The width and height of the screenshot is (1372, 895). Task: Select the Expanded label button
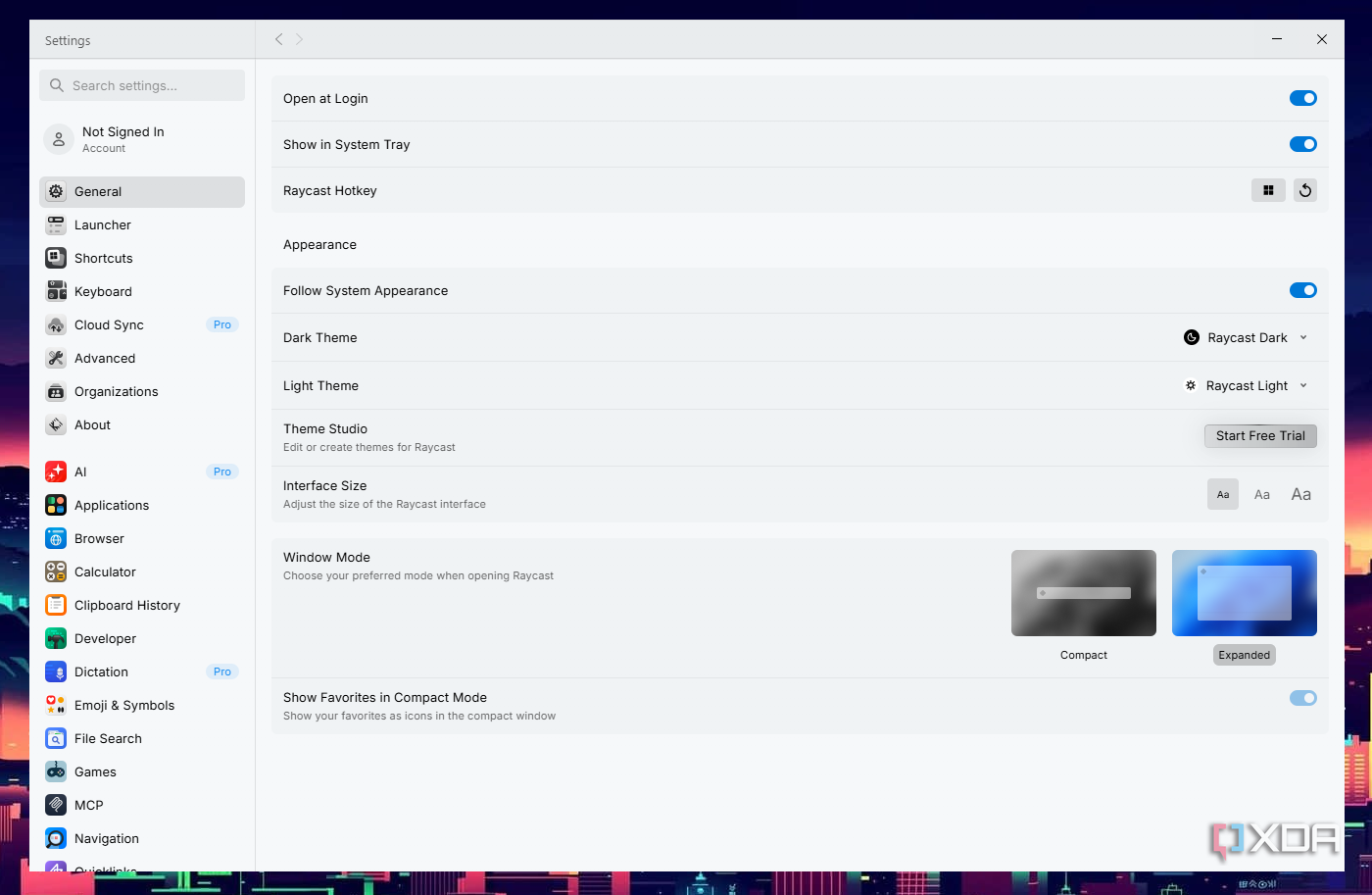click(1245, 655)
